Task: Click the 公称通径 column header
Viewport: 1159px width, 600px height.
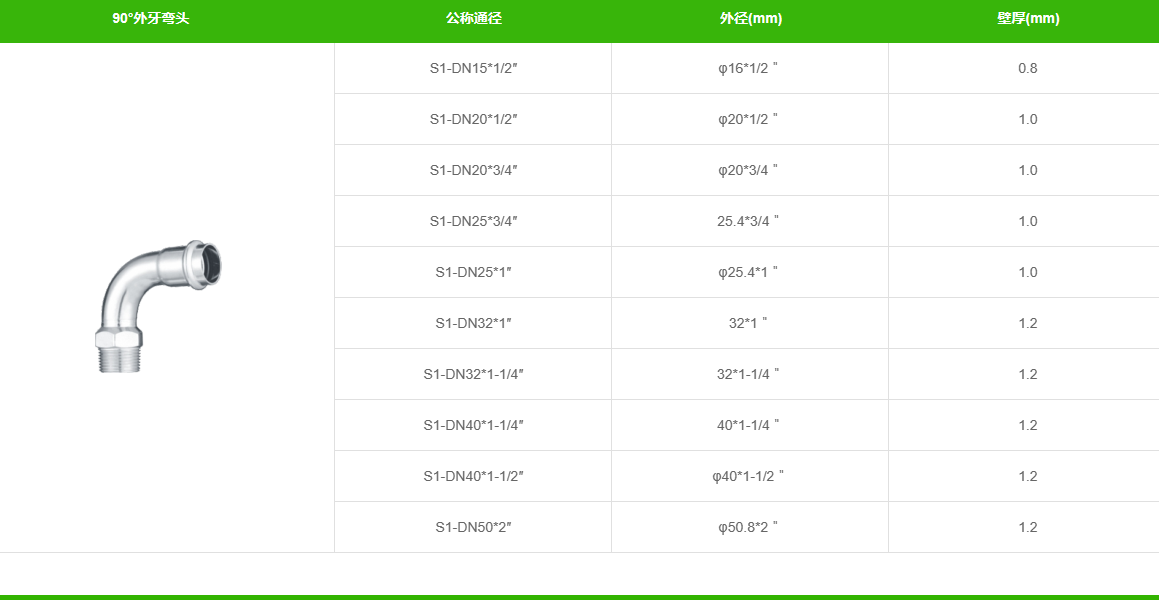Action: click(474, 19)
